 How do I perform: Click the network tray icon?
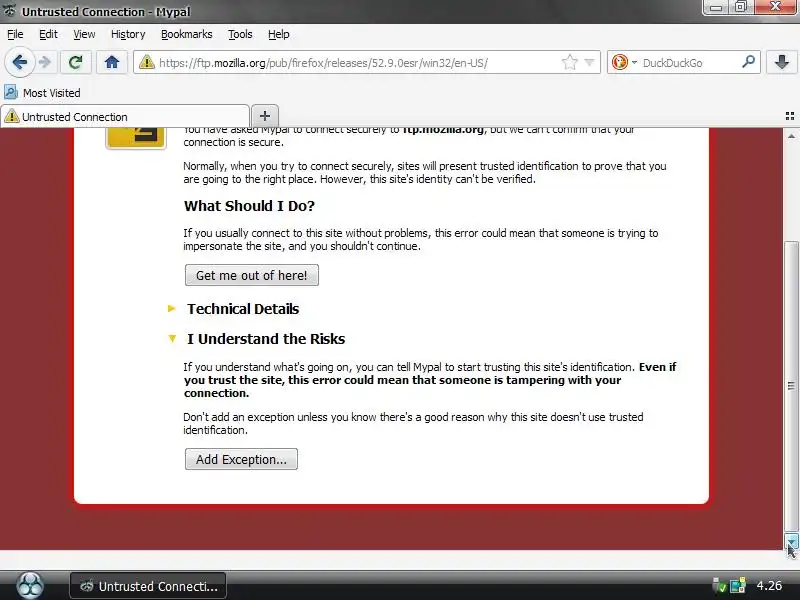(738, 585)
